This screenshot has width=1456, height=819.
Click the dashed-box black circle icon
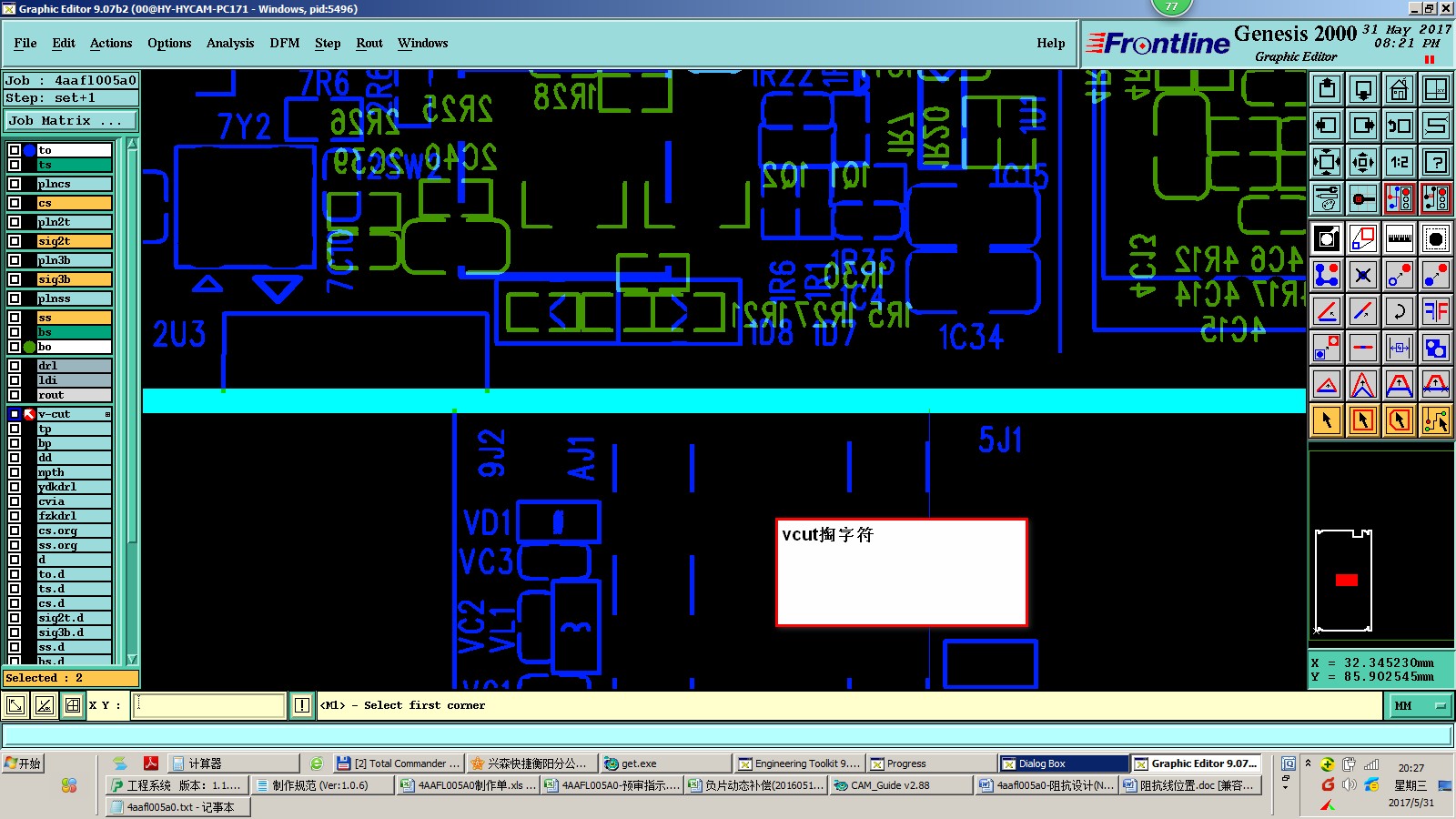coord(1436,239)
